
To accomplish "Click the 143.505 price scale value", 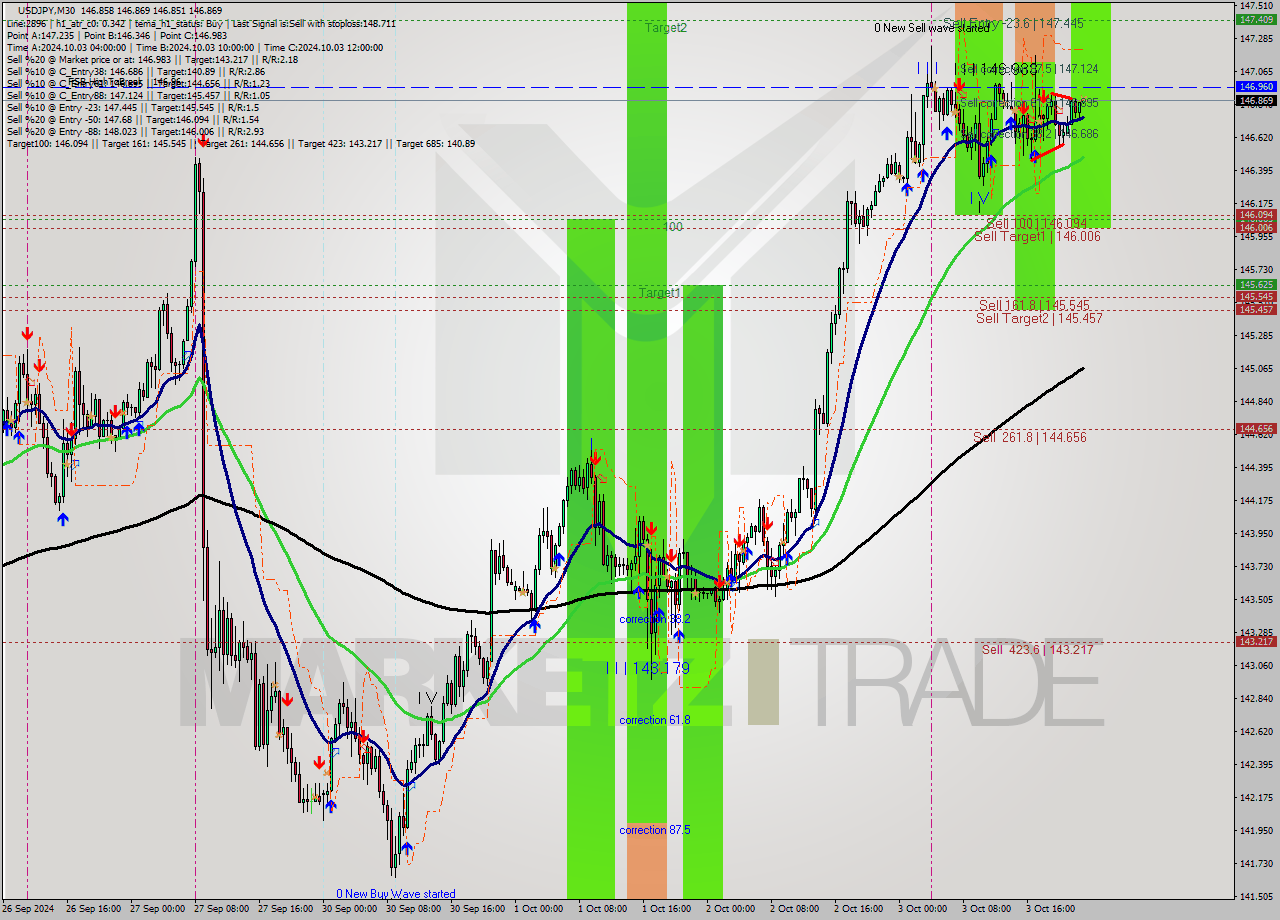I will pos(1257,600).
